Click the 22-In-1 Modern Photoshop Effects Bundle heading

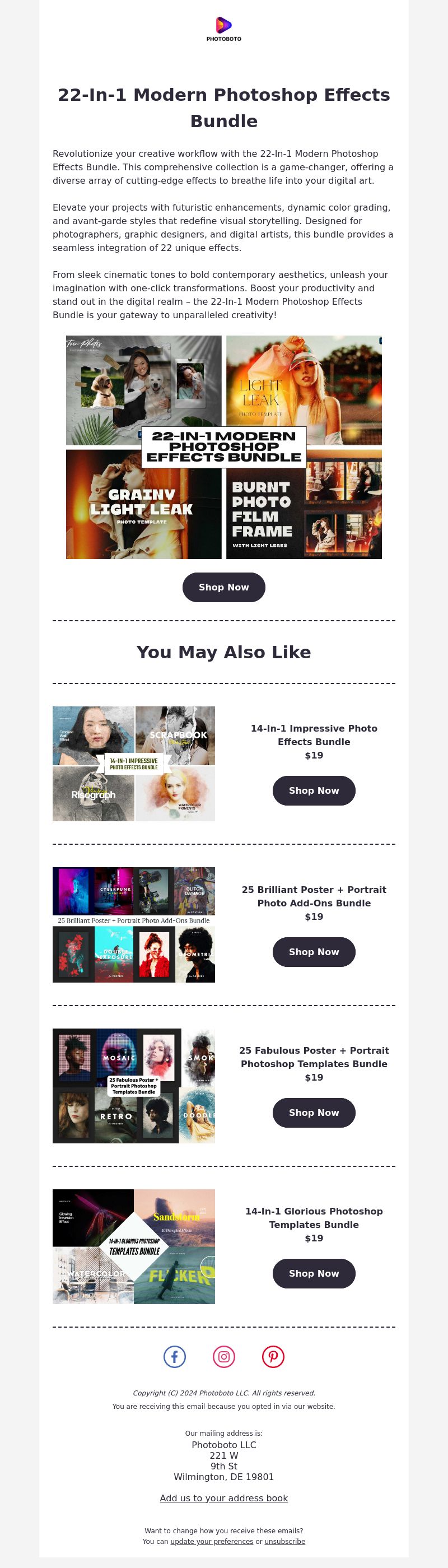(224, 108)
